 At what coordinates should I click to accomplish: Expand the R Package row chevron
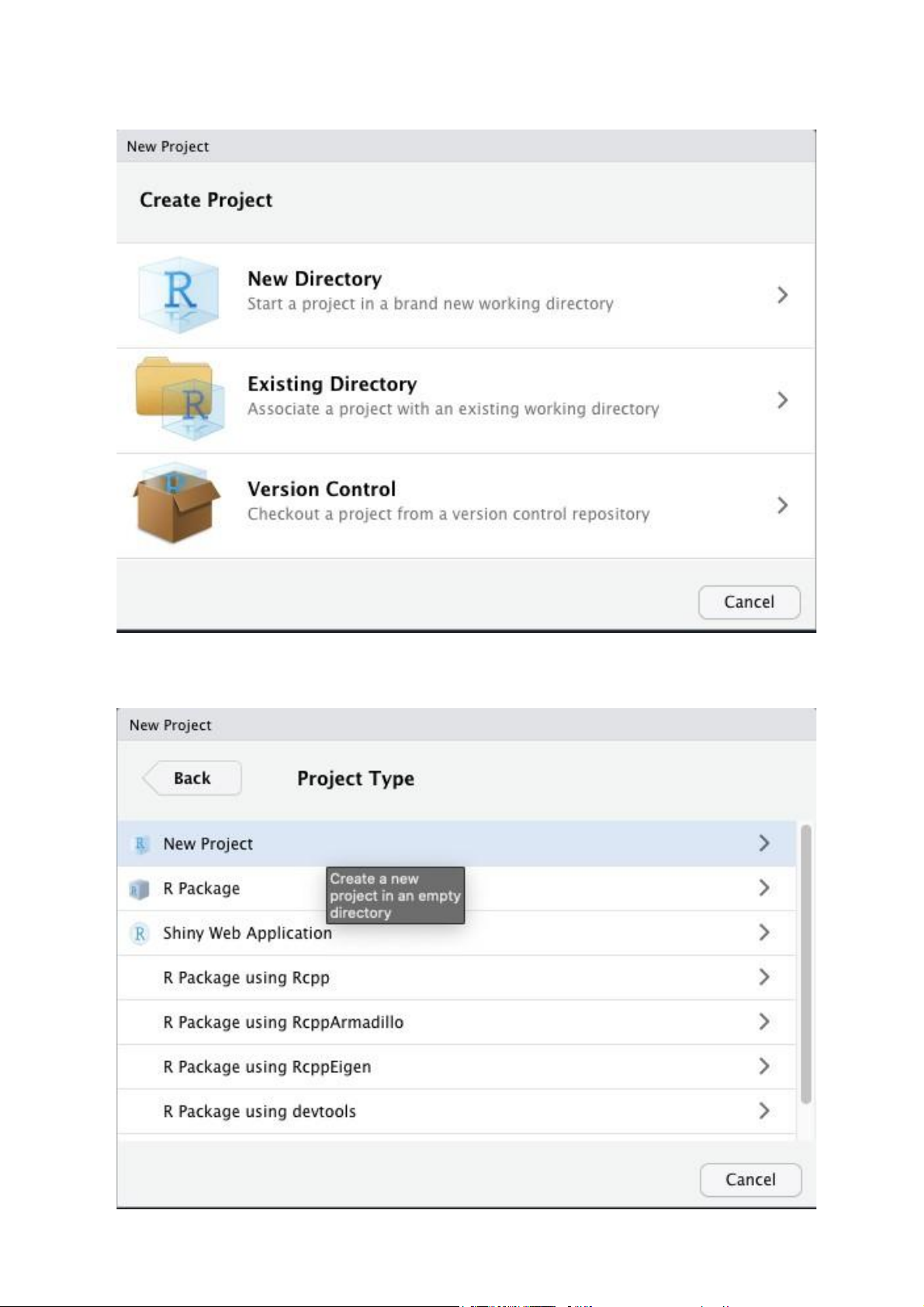[x=764, y=888]
